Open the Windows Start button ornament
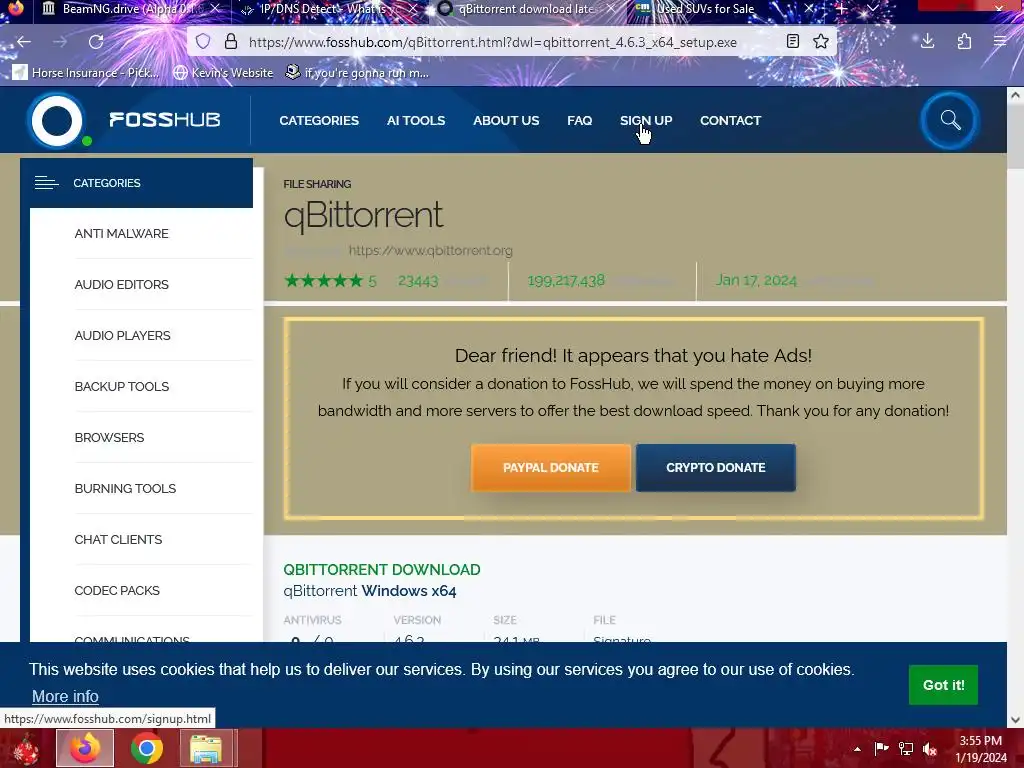Viewport: 1024px width, 768px height. (26, 748)
